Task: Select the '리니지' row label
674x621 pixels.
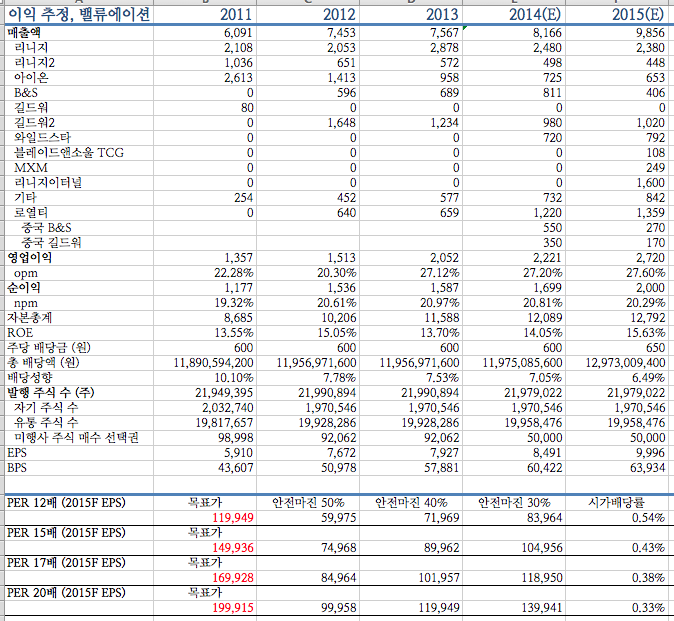Action: click(x=31, y=48)
